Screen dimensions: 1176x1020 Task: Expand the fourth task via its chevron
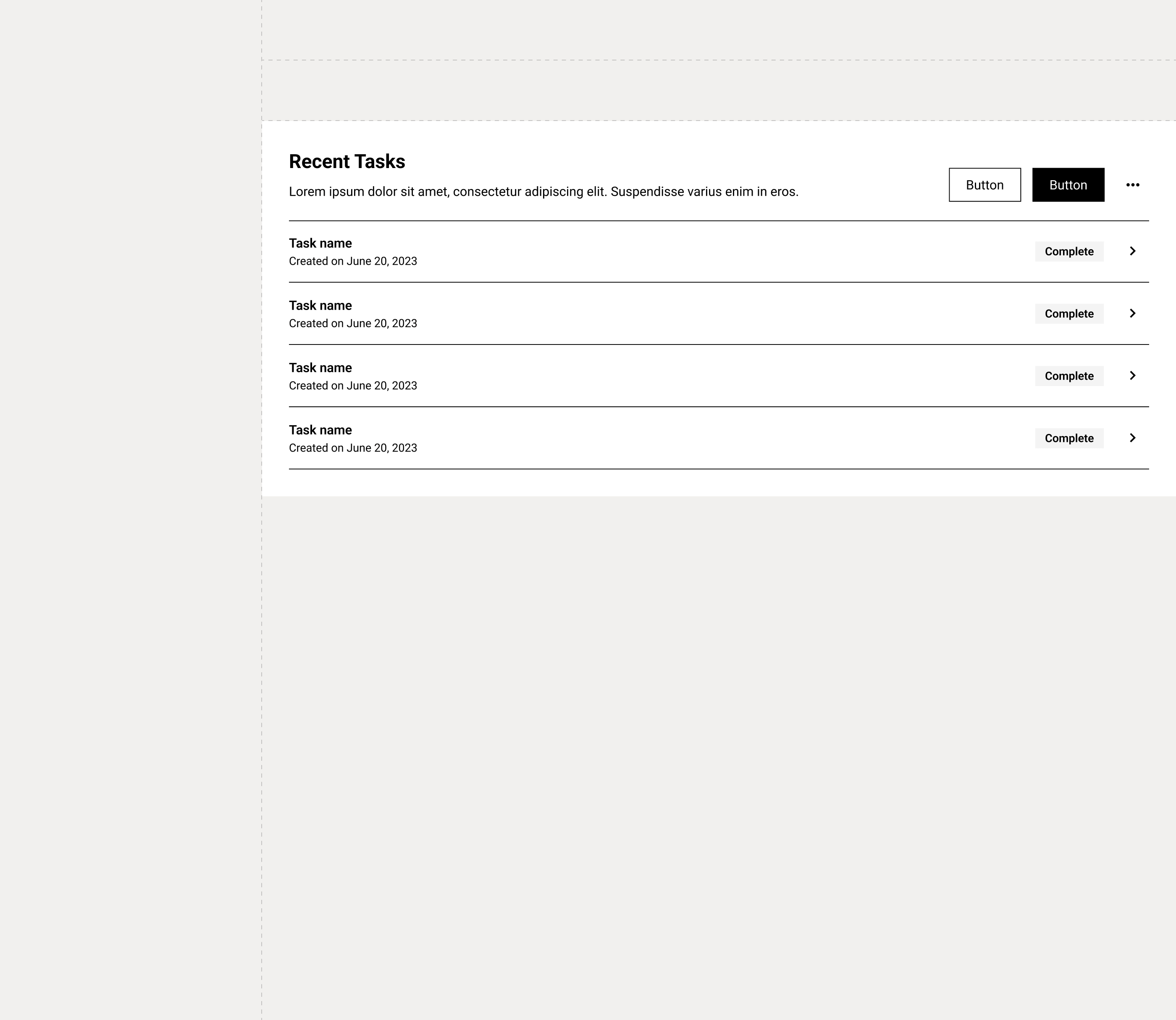[x=1132, y=438]
